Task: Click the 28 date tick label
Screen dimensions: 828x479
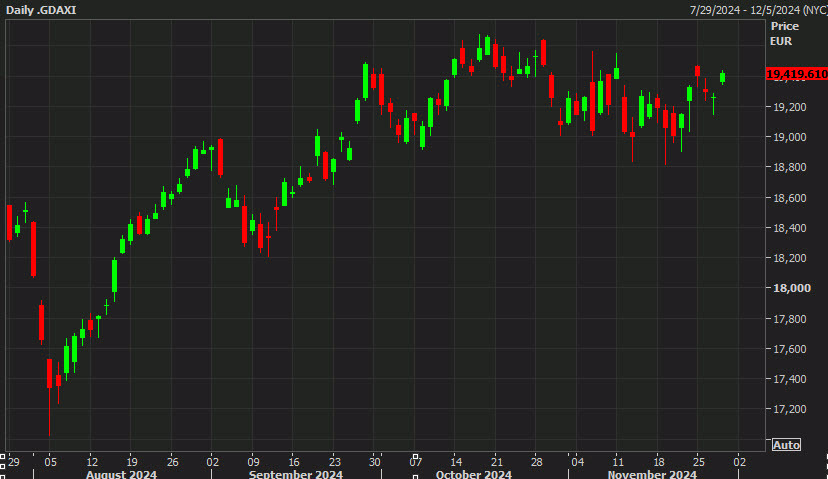Action: coord(537,462)
